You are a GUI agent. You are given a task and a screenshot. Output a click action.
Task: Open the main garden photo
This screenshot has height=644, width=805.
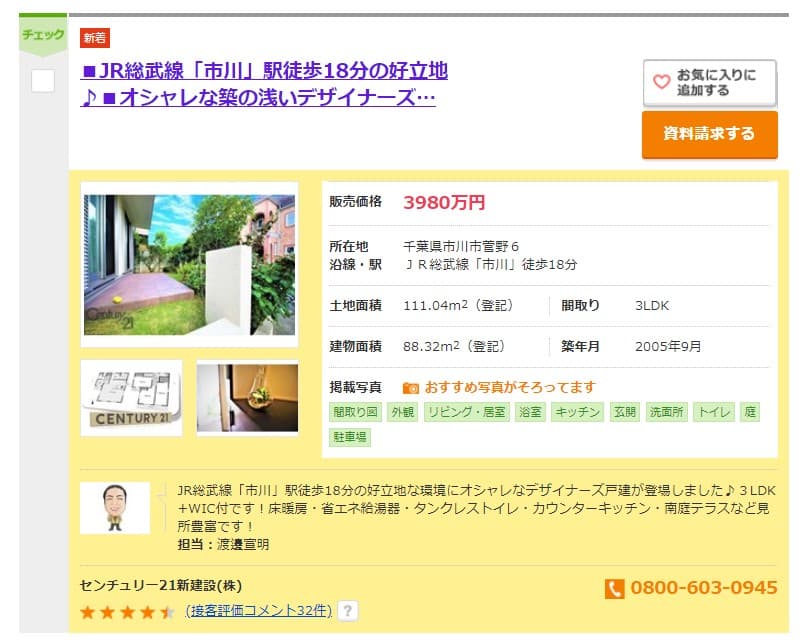[189, 264]
